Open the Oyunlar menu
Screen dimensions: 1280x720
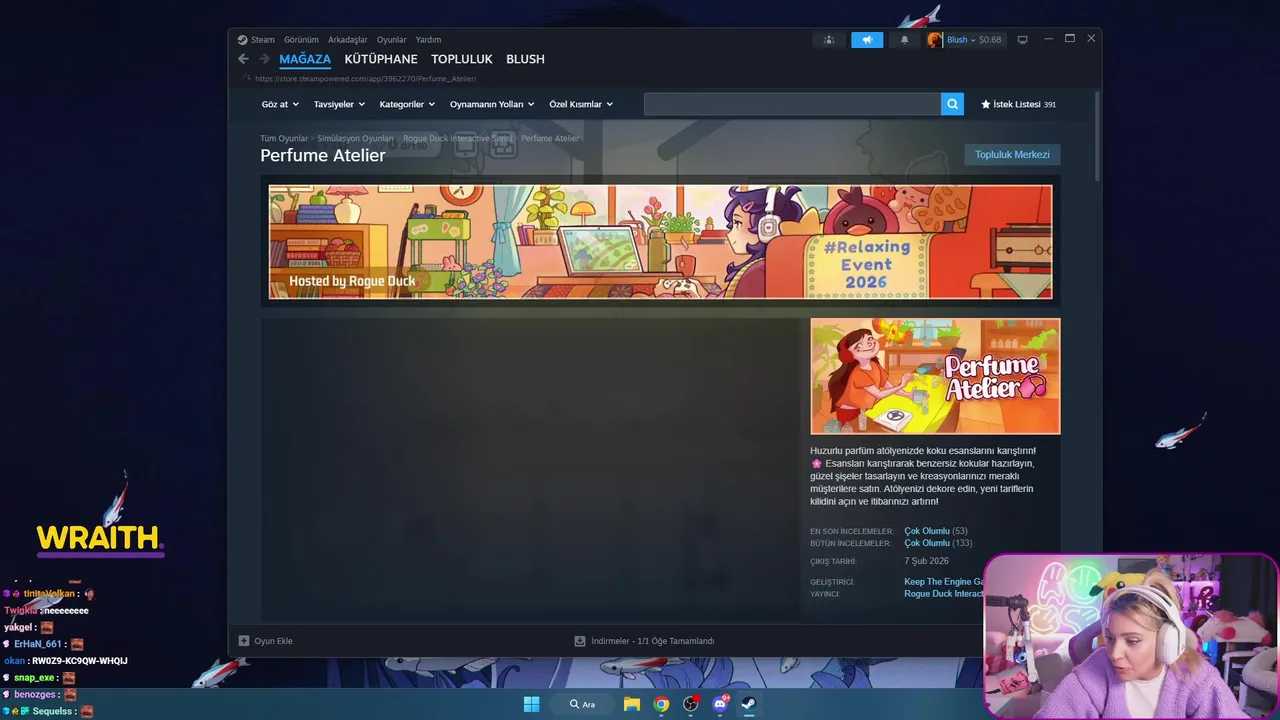(392, 40)
